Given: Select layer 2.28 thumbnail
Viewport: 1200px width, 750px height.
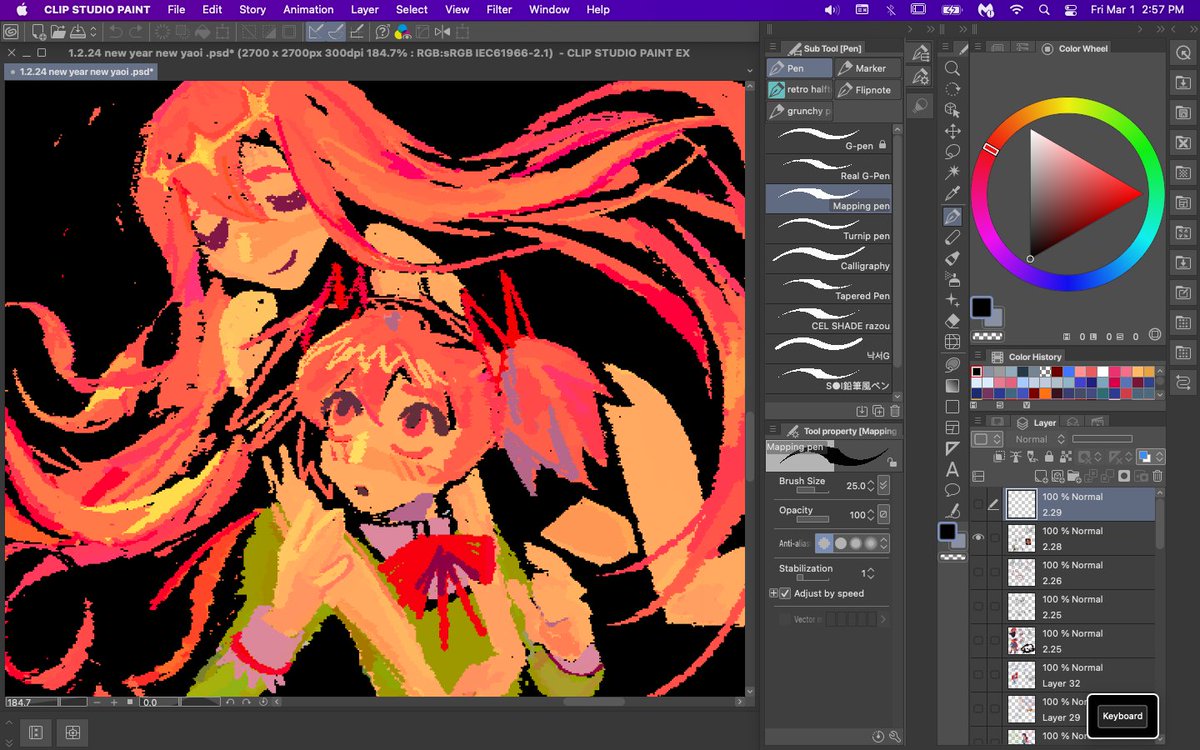Looking at the screenshot, I should pyautogui.click(x=1021, y=538).
